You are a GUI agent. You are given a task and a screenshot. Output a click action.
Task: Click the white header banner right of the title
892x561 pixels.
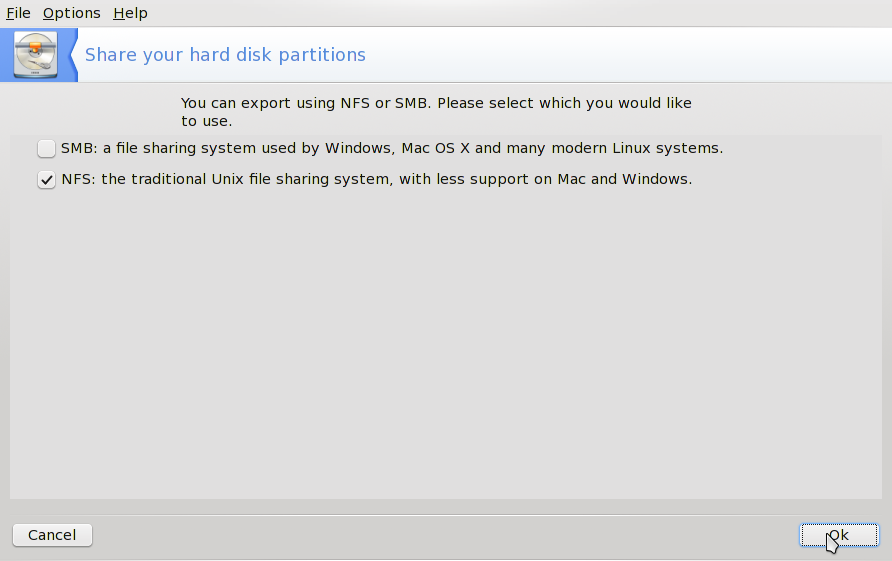point(630,55)
